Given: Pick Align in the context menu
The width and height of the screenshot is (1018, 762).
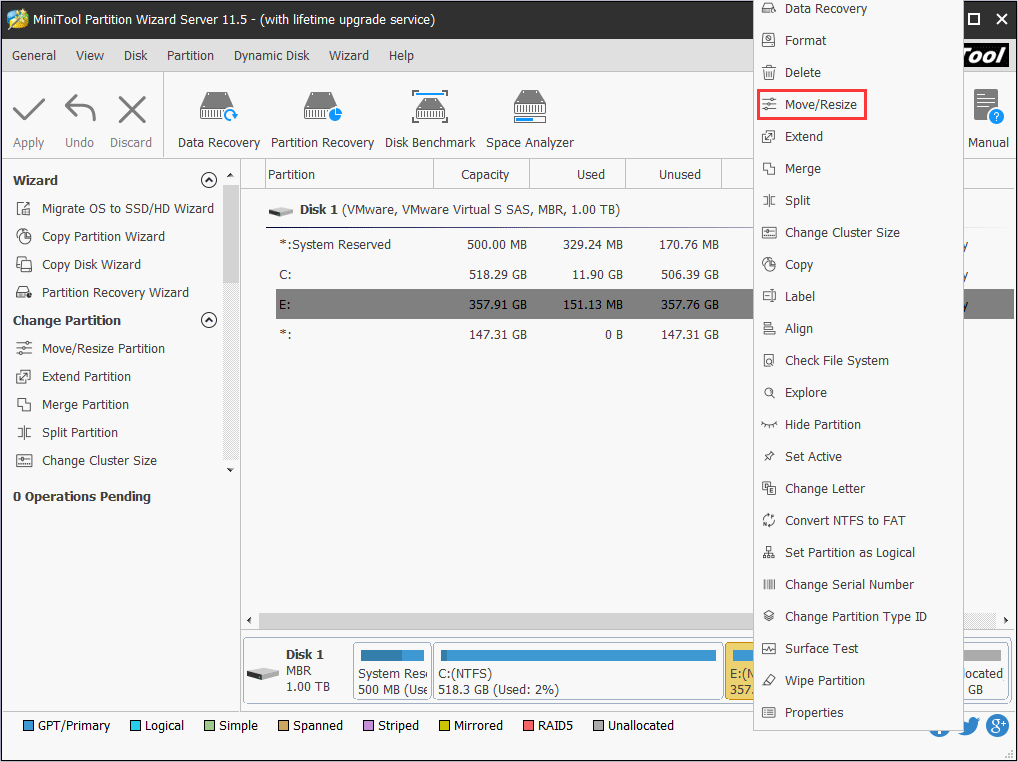Looking at the screenshot, I should click(858, 328).
